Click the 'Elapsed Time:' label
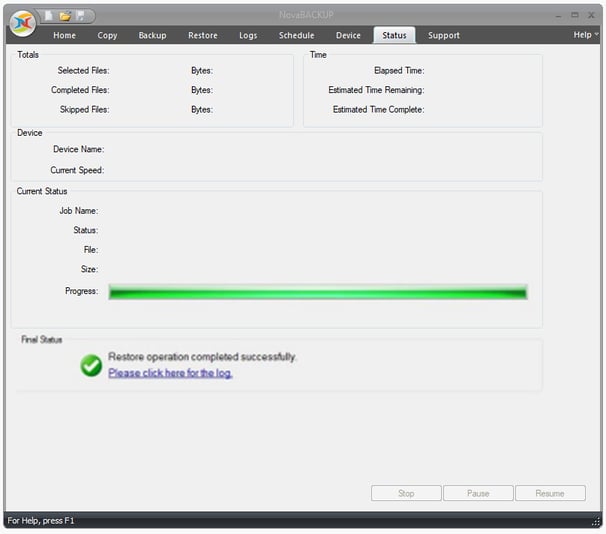Viewport: 606px width, 534px height. 399,70
